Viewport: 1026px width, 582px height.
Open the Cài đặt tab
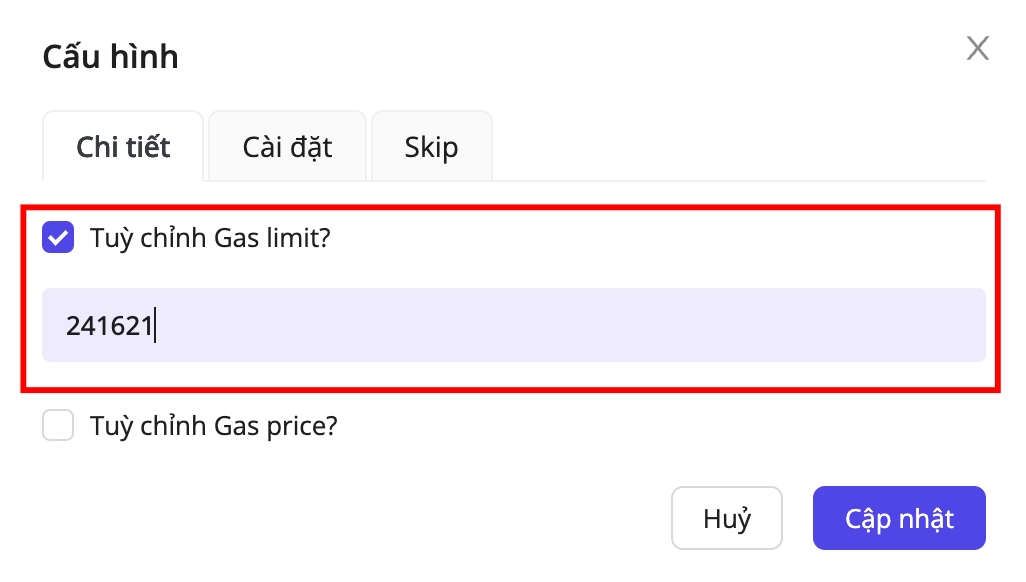click(x=287, y=147)
